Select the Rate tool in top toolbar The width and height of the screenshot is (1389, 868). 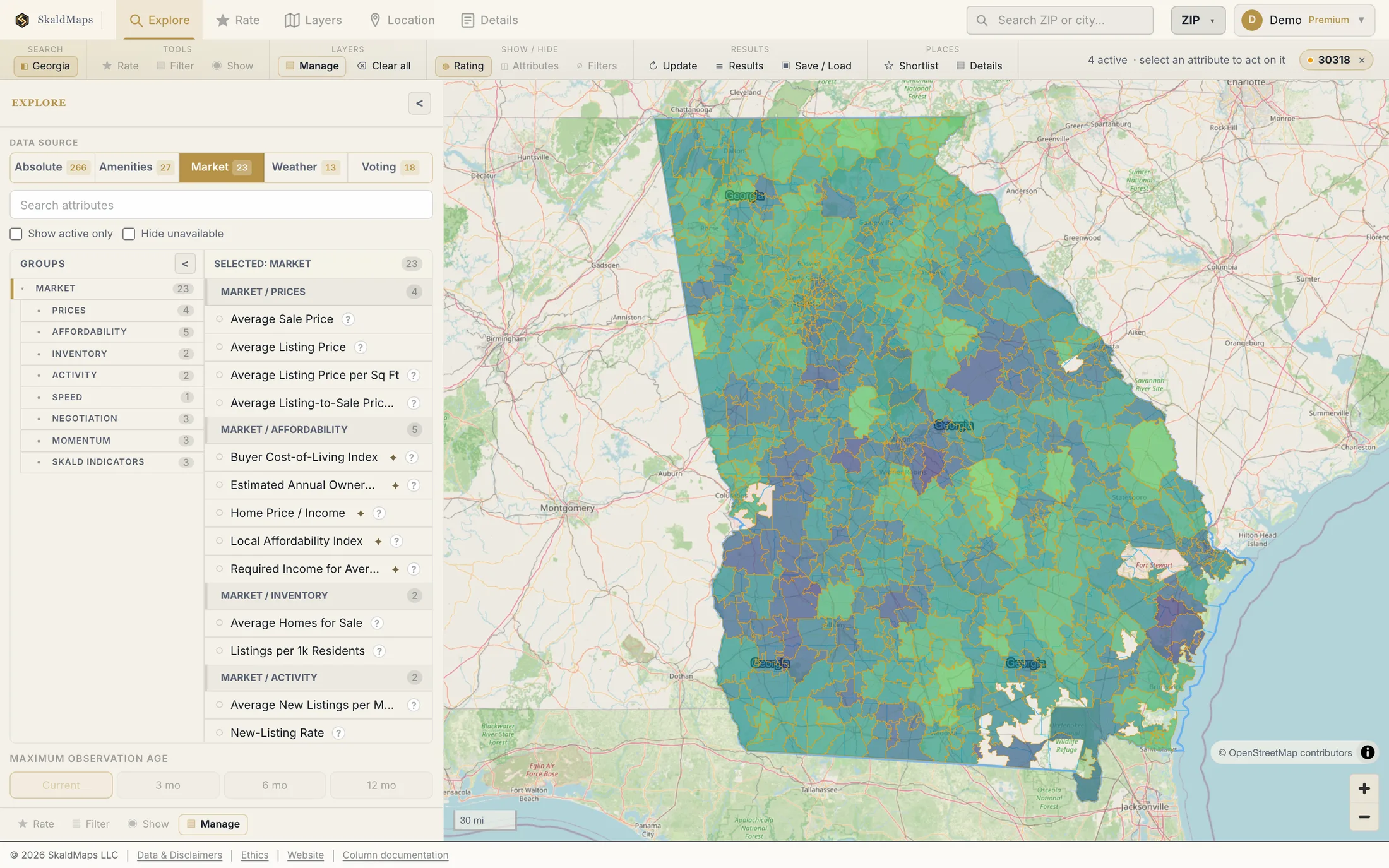tap(120, 66)
